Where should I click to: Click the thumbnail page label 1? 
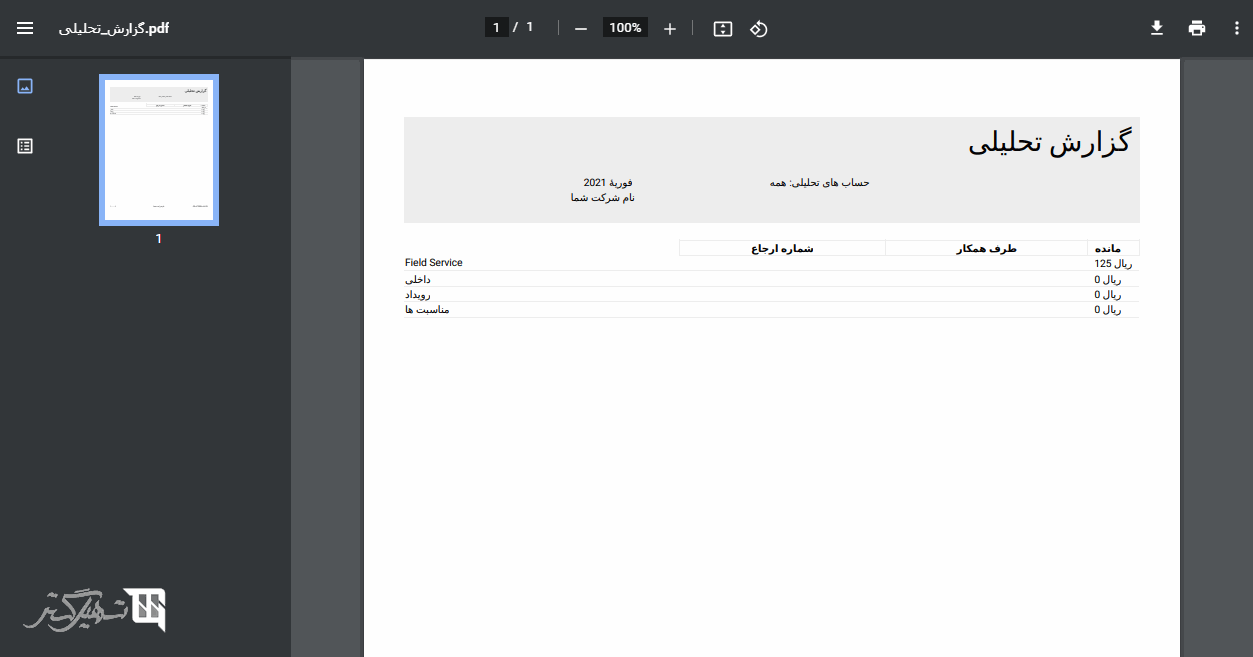click(158, 239)
